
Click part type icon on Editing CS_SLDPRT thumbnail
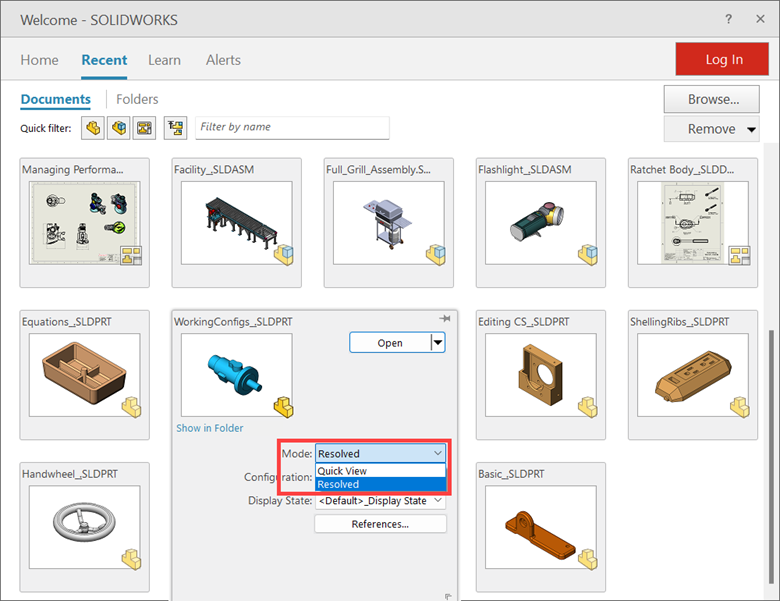588,407
